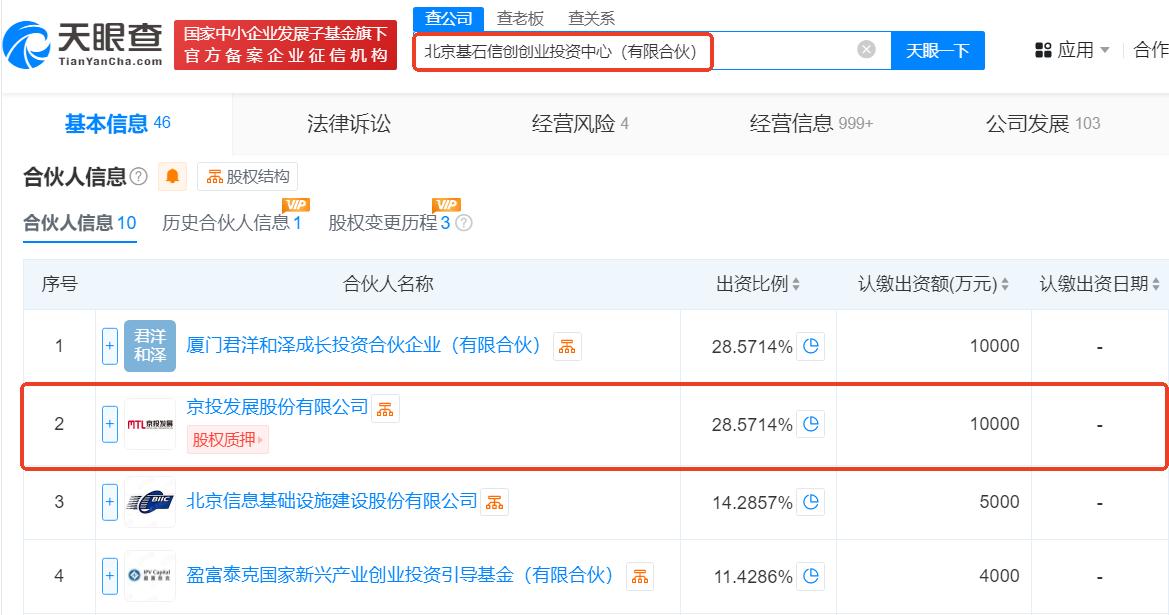Open 厦门君洋和泽成长投资合伙企业 link
The height and width of the screenshot is (615, 1169).
click(363, 345)
